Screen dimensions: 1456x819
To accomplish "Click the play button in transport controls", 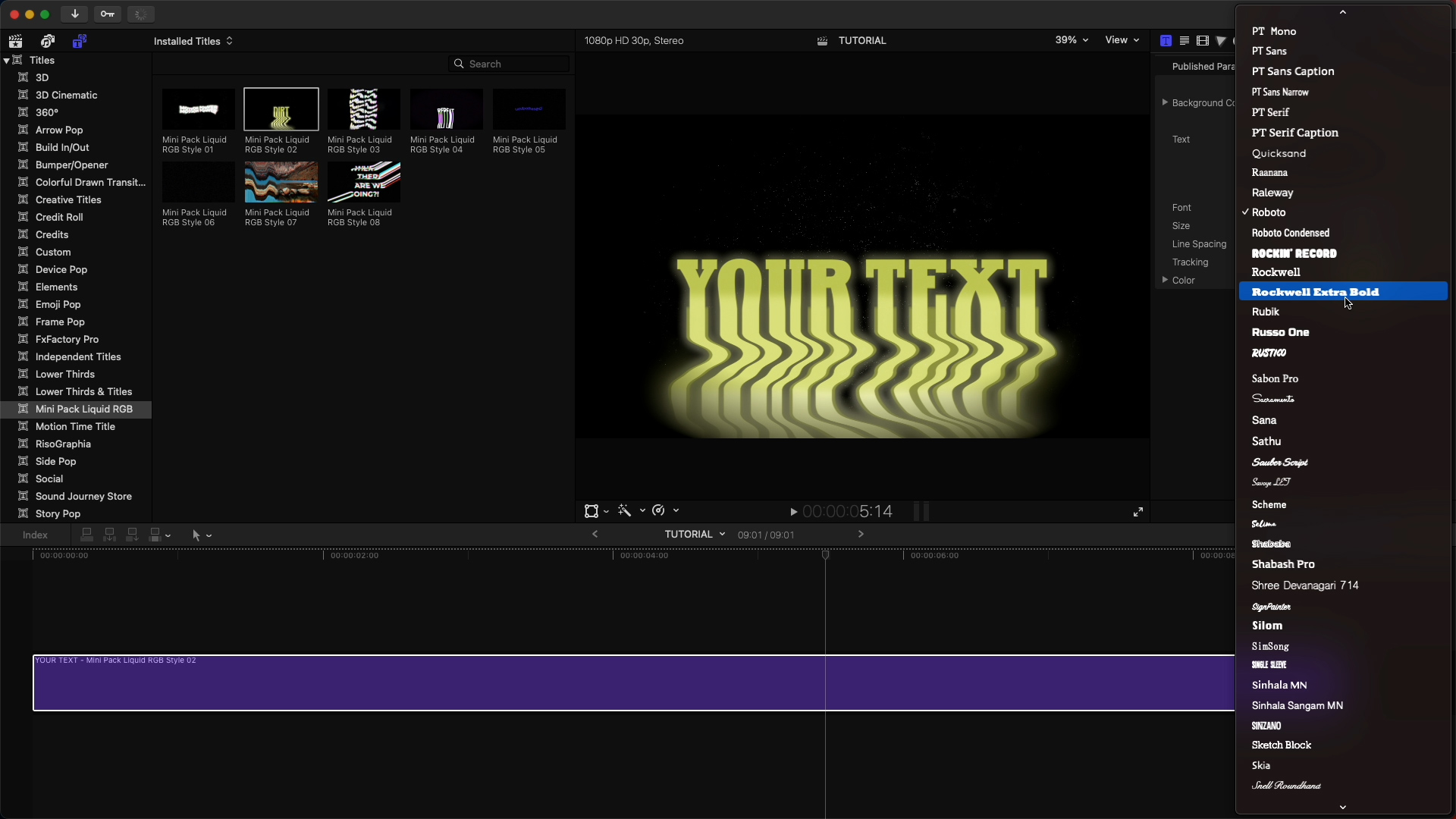I will [792, 511].
